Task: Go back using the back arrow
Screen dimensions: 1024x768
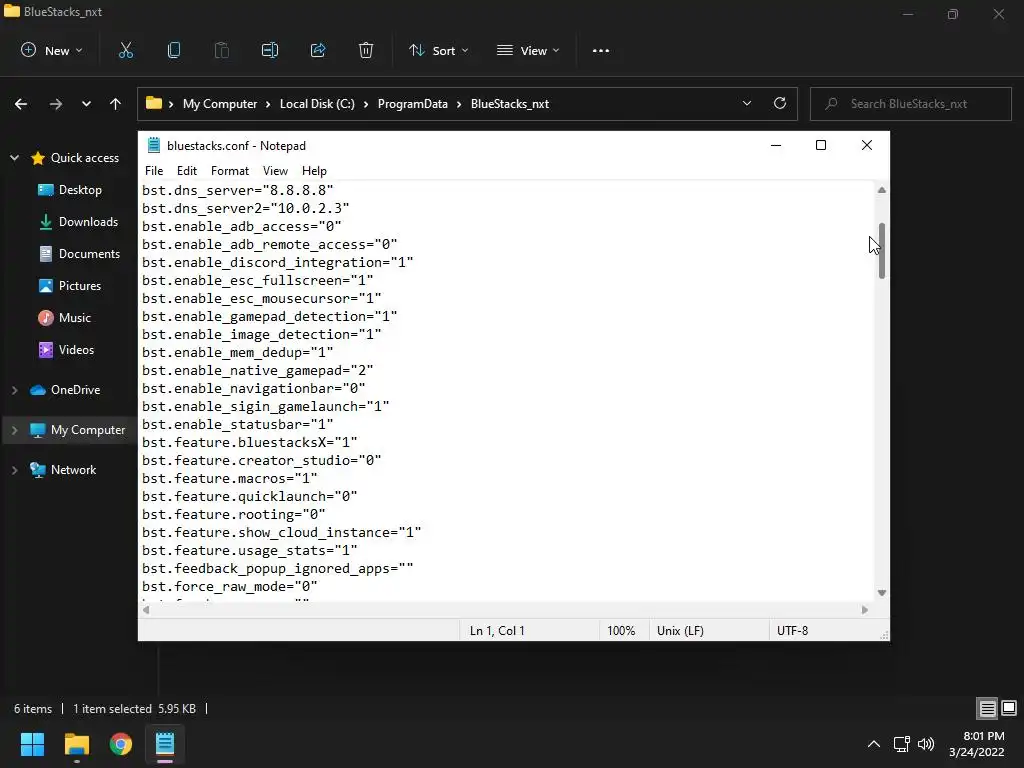Action: 21,104
